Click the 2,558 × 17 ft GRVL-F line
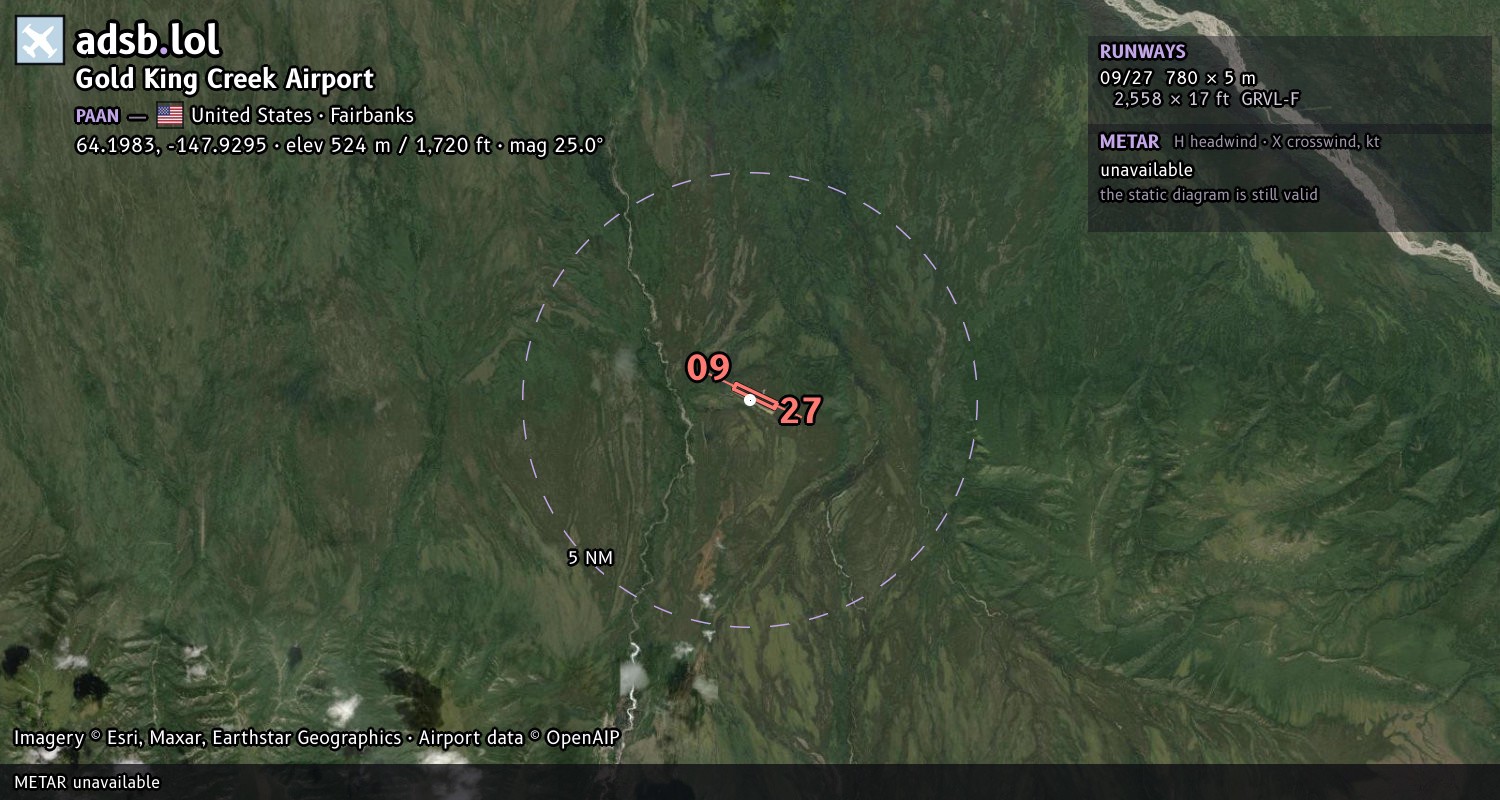 (x=1207, y=99)
